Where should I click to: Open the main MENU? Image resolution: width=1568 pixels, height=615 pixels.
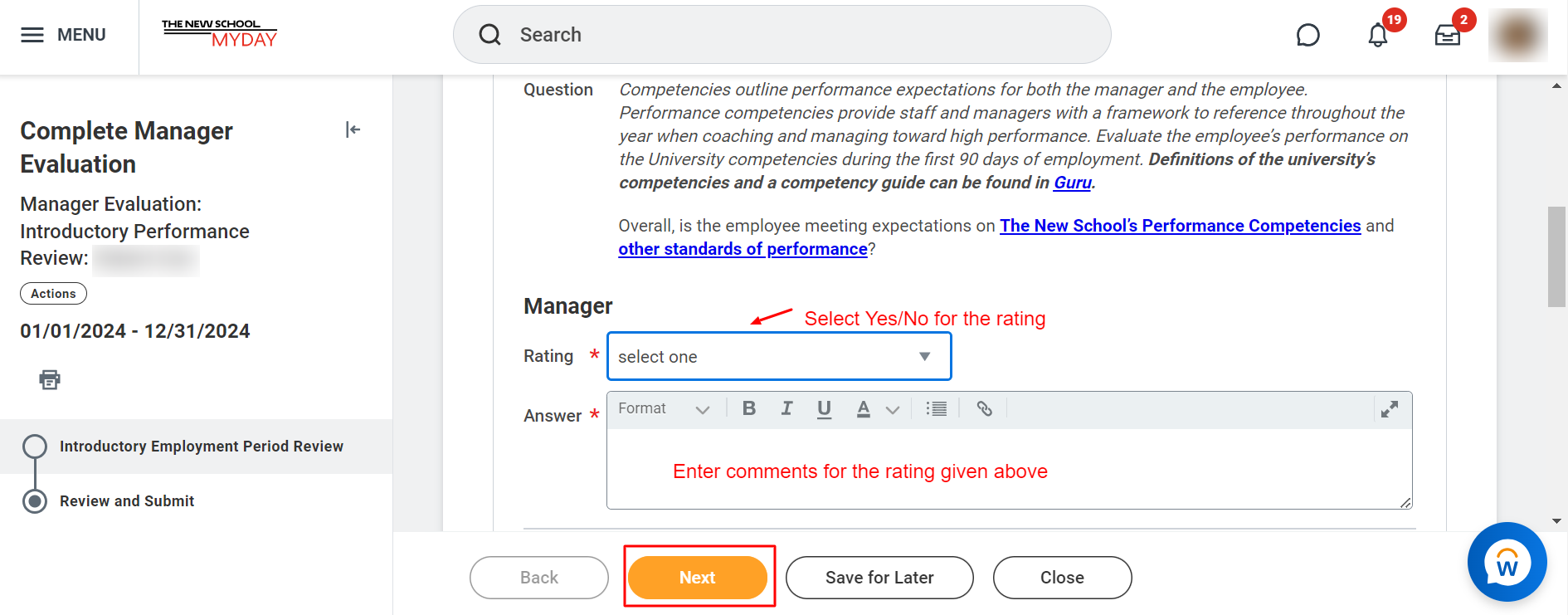point(63,35)
